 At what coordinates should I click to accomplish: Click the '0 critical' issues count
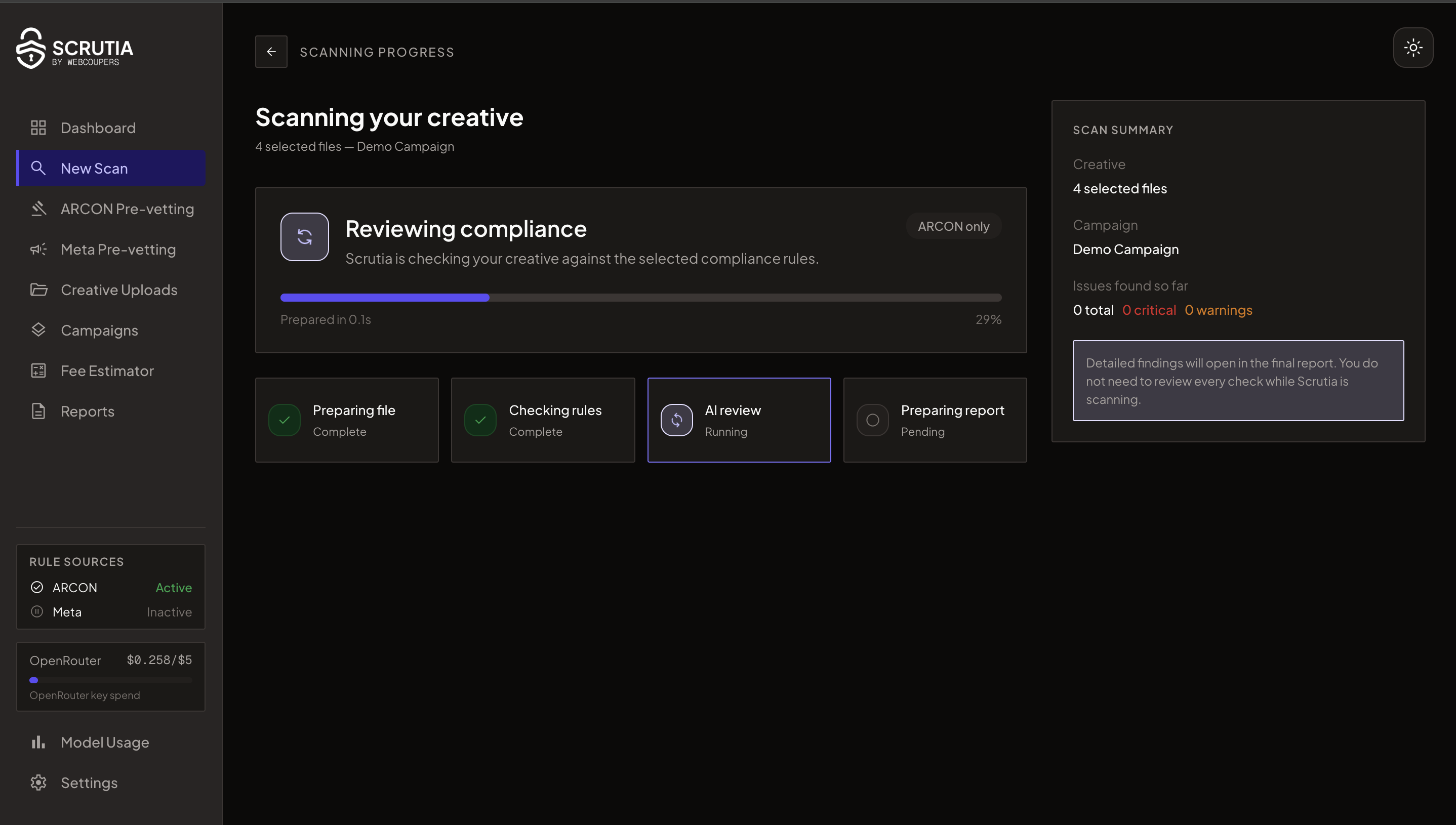(1149, 309)
